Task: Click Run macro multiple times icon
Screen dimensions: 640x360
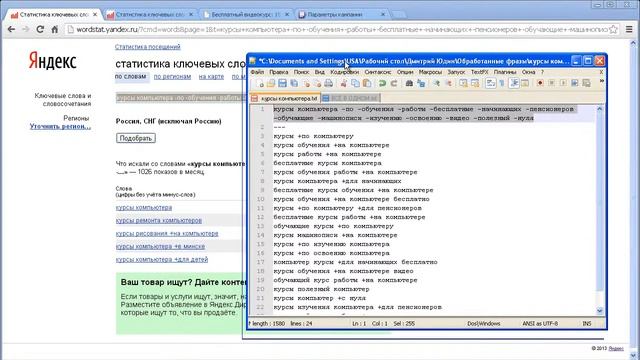Action: [x=575, y=83]
